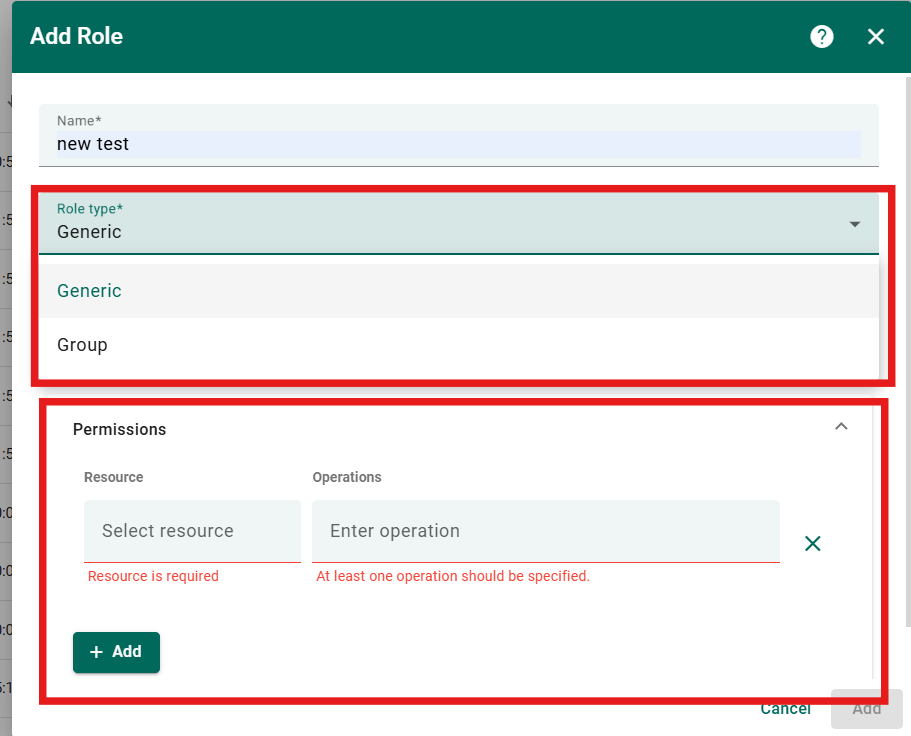Select the Generic role type option
This screenshot has height=736, width=911.
click(458, 290)
